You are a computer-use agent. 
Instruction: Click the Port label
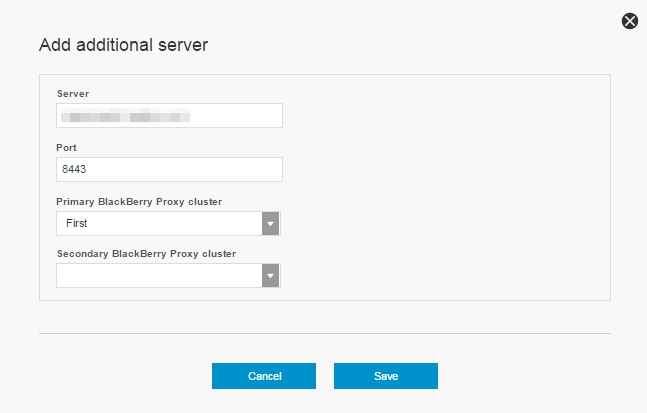point(67,147)
